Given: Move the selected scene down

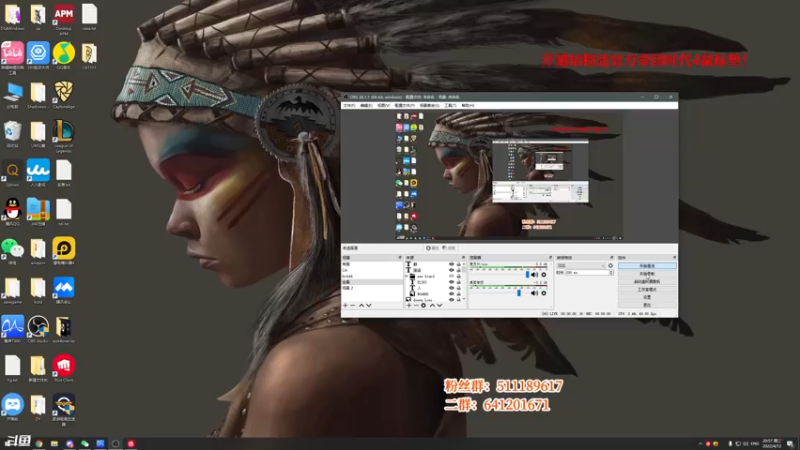Looking at the screenshot, I should tap(369, 305).
